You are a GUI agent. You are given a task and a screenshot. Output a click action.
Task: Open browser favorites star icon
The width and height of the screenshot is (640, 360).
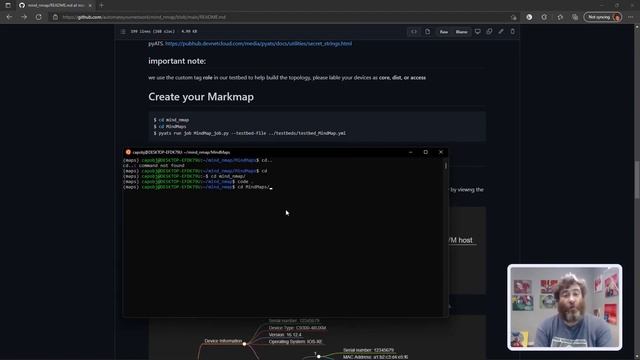click(560, 17)
